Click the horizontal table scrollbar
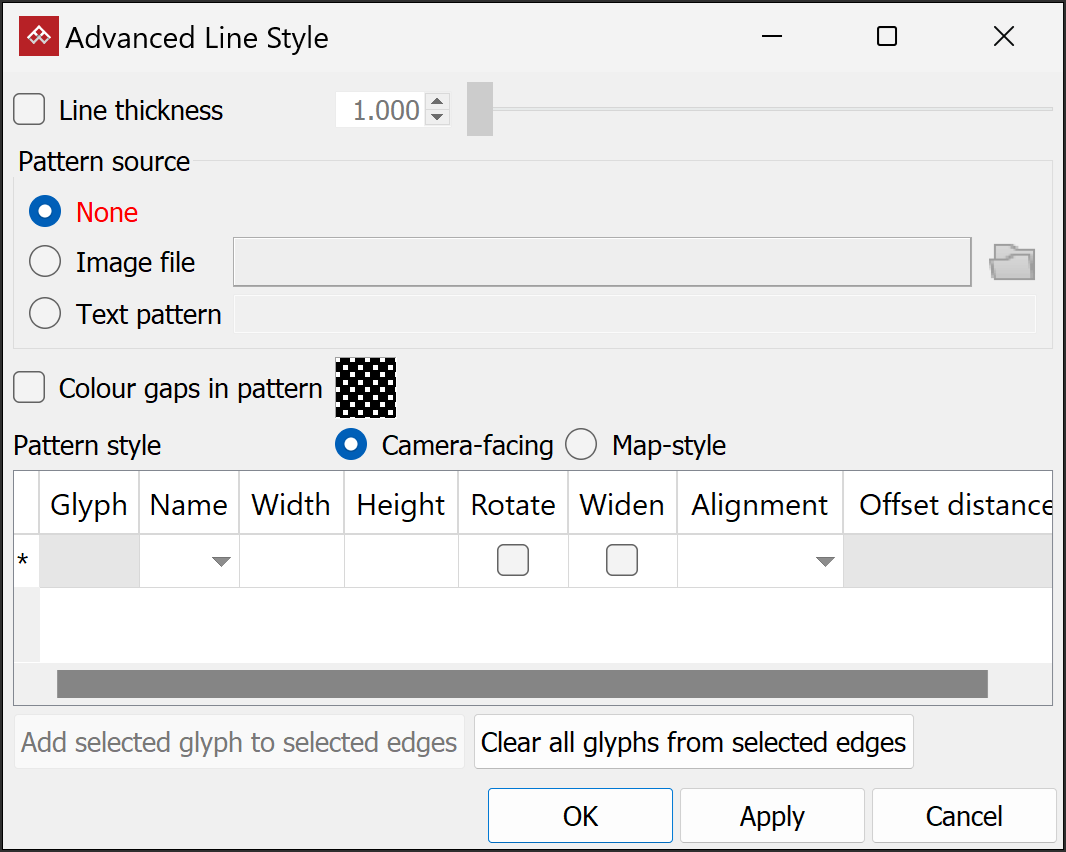This screenshot has height=852, width=1066. click(522, 684)
